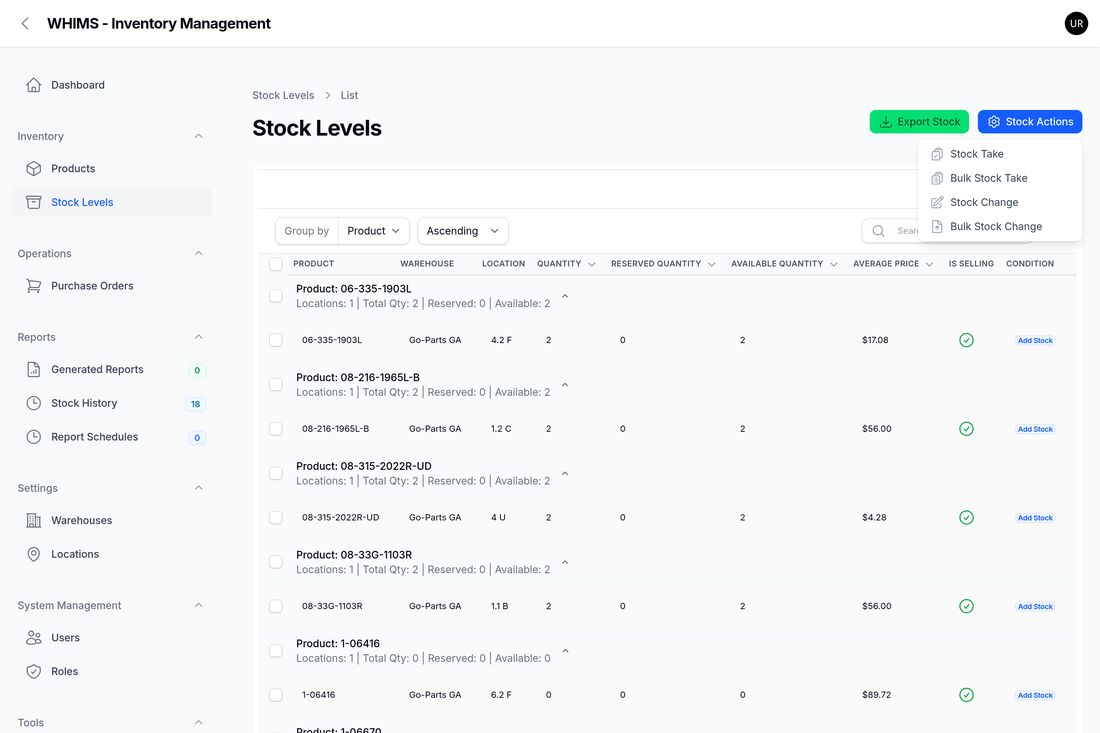Collapse the Product: 1-06416 group
1100x733 pixels.
click(565, 651)
